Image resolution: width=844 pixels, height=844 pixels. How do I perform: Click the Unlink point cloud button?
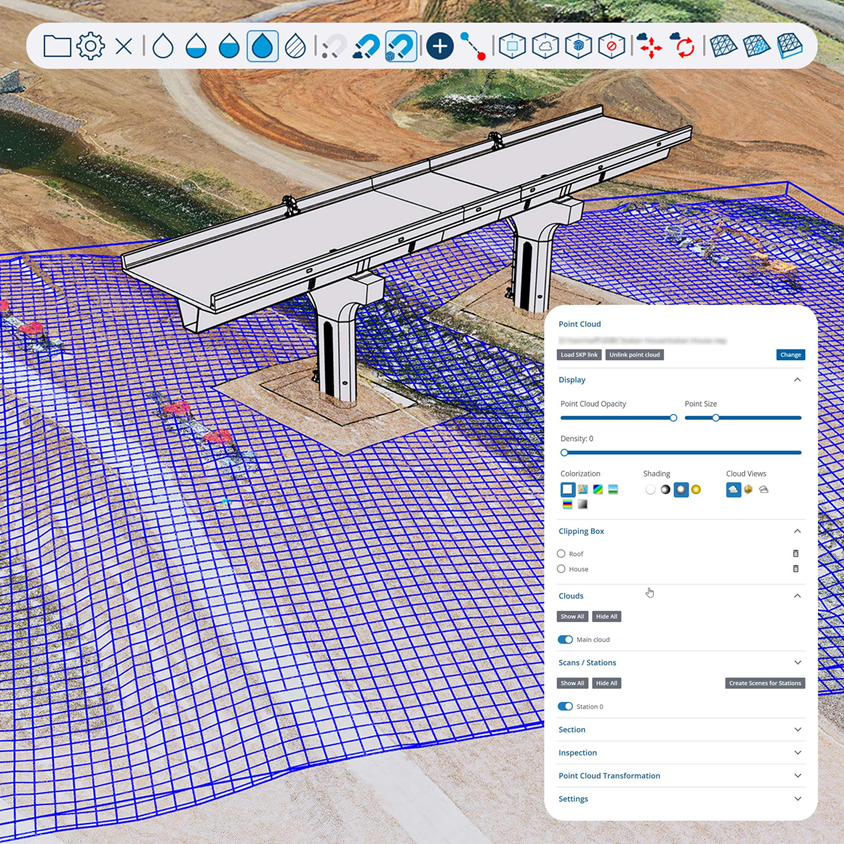(635, 355)
